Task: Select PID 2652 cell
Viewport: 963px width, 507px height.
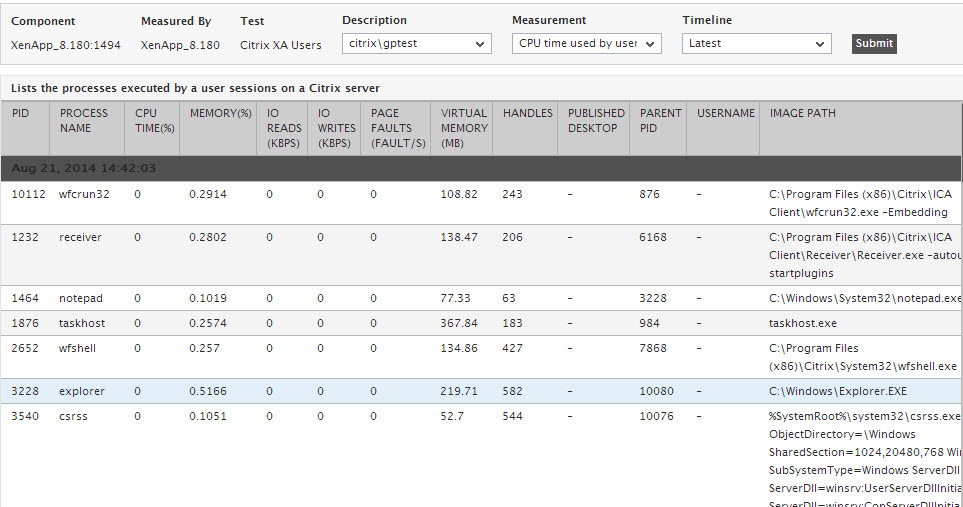Action: tap(25, 348)
